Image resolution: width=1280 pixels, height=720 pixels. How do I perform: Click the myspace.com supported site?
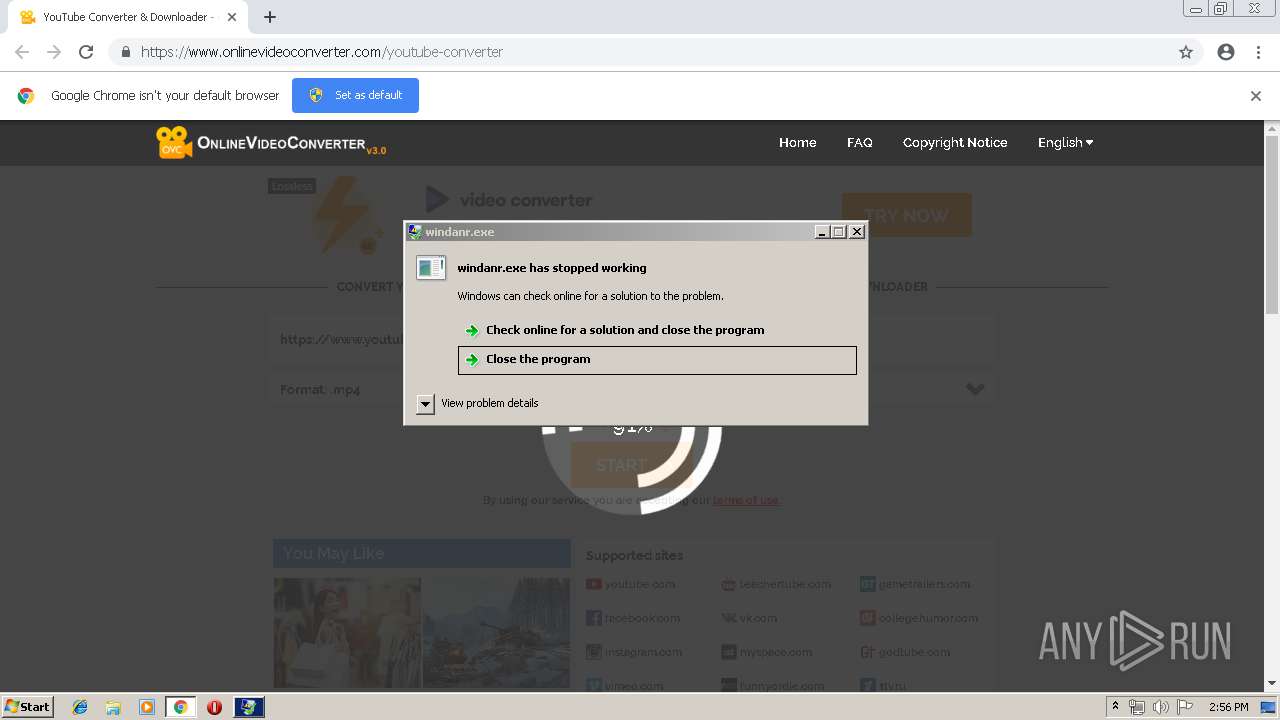click(x=767, y=652)
